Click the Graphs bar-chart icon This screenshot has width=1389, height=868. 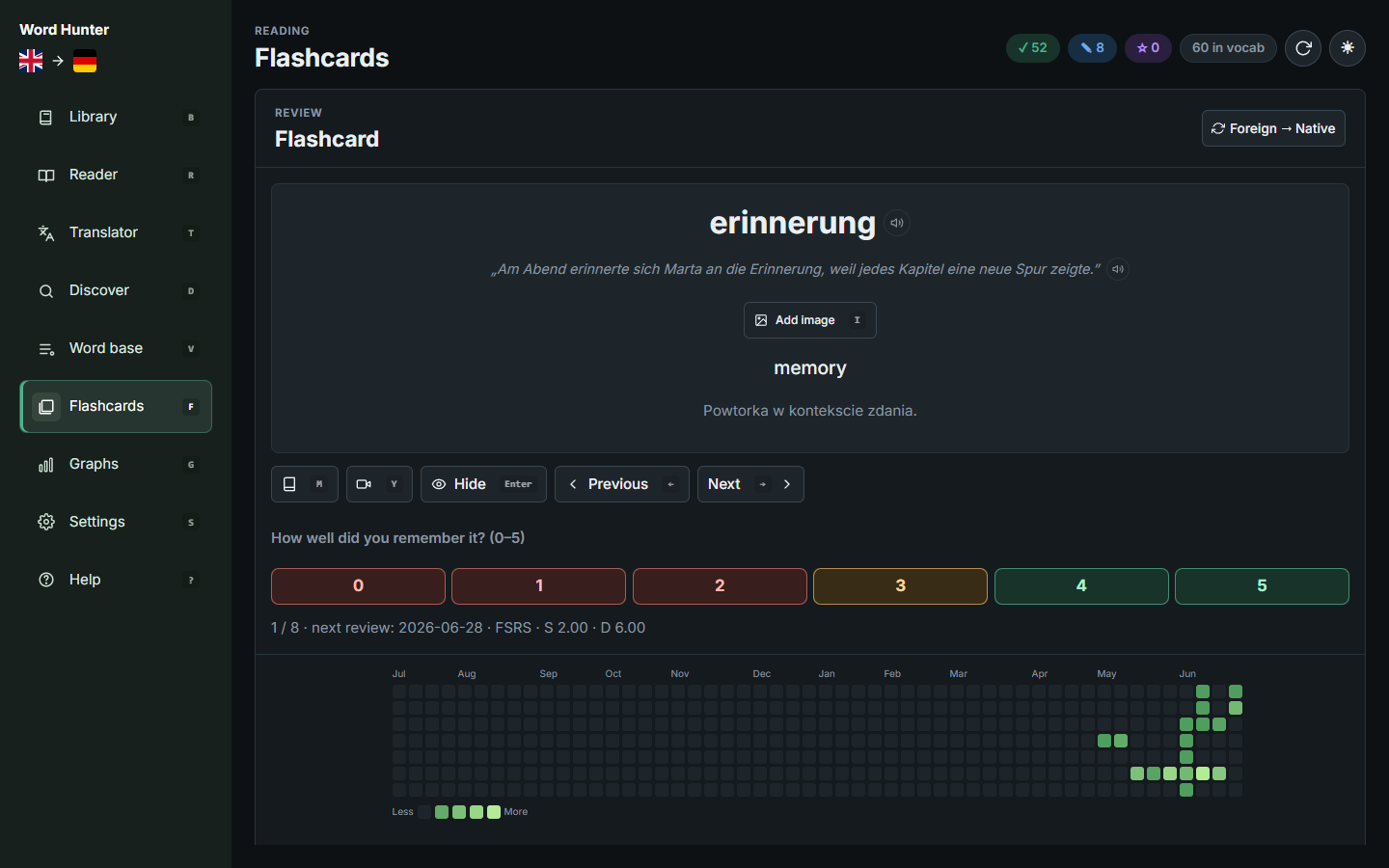(x=45, y=465)
